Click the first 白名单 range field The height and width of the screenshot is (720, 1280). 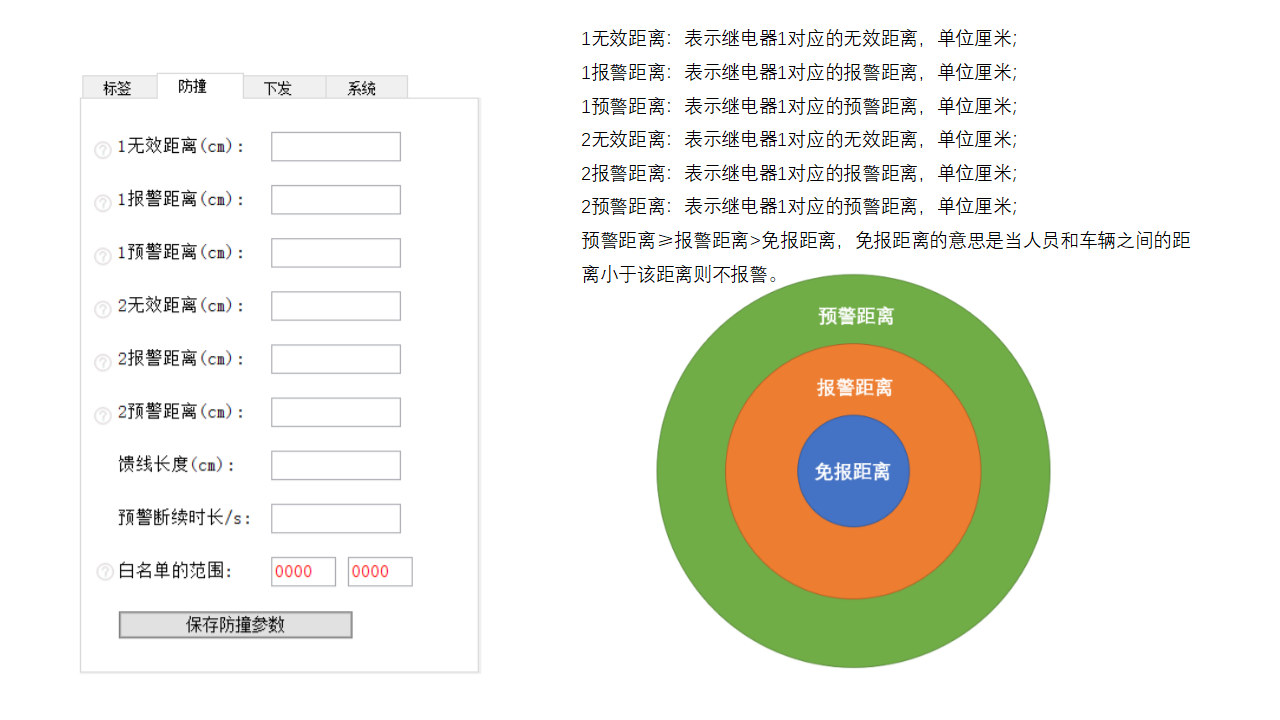pyautogui.click(x=303, y=572)
